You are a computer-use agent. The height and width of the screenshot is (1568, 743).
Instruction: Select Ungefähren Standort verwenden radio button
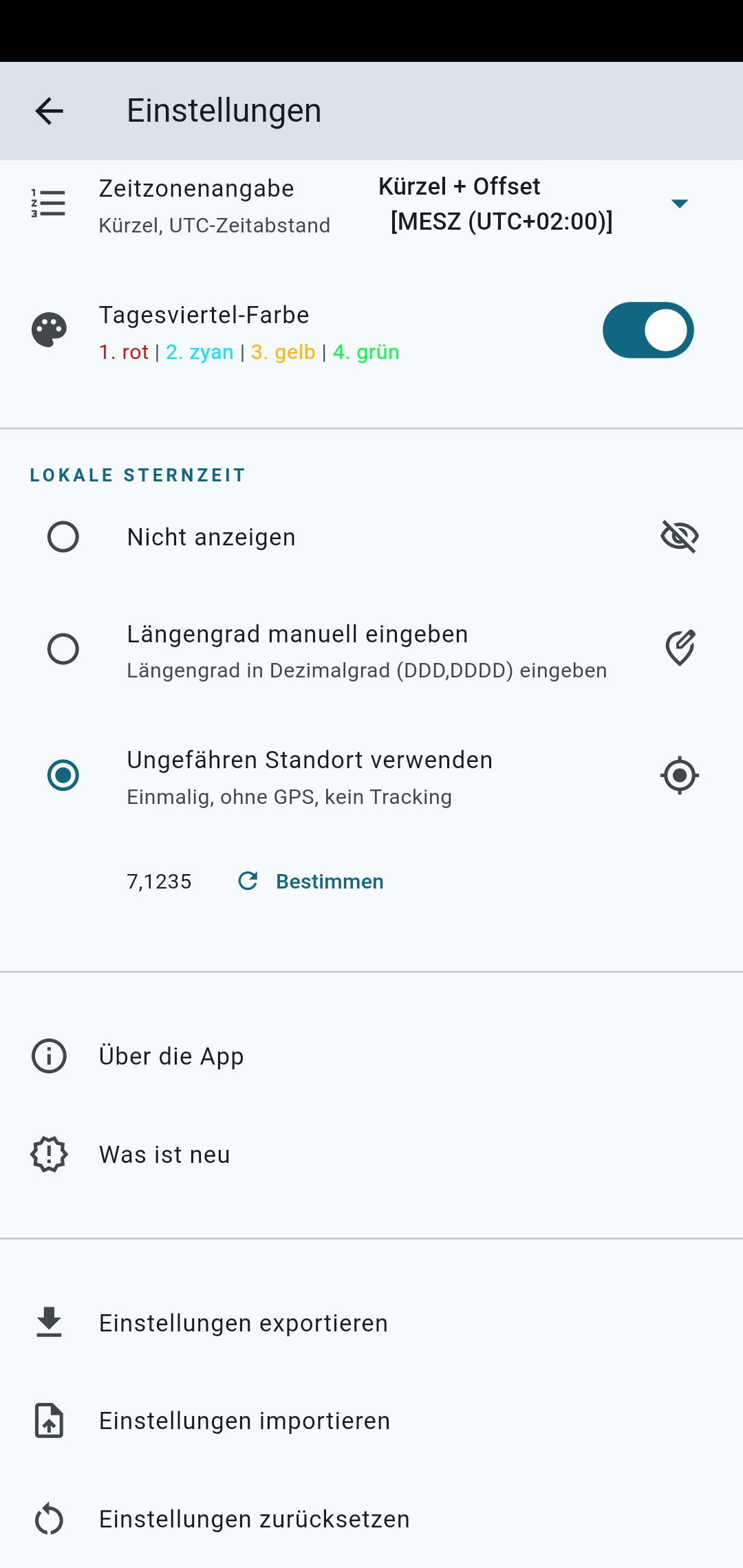63,775
